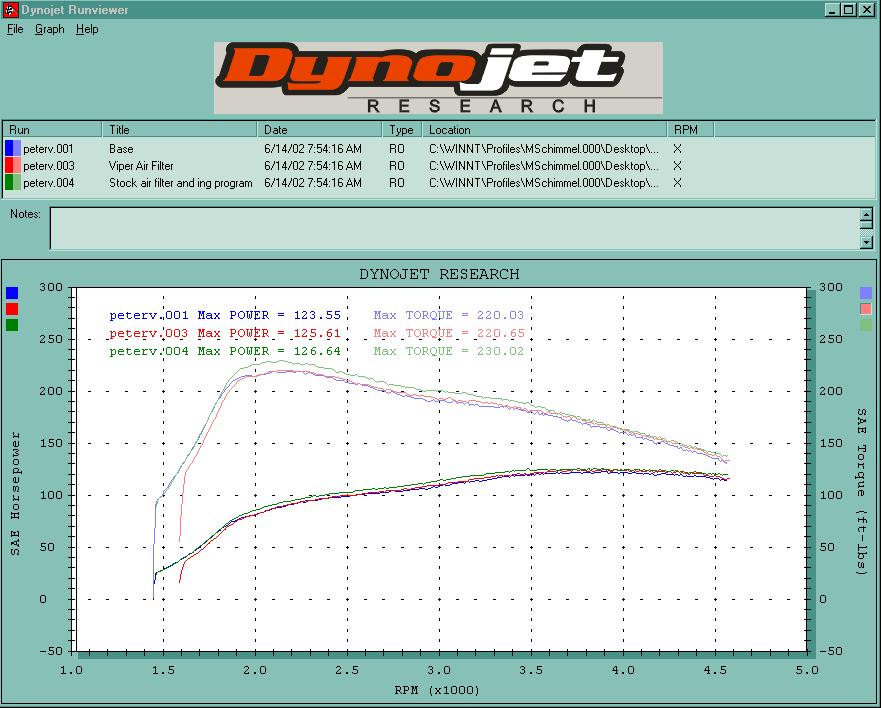Click the peterv.004 row type 'RO' cell
The image size is (881, 708).
point(397,183)
